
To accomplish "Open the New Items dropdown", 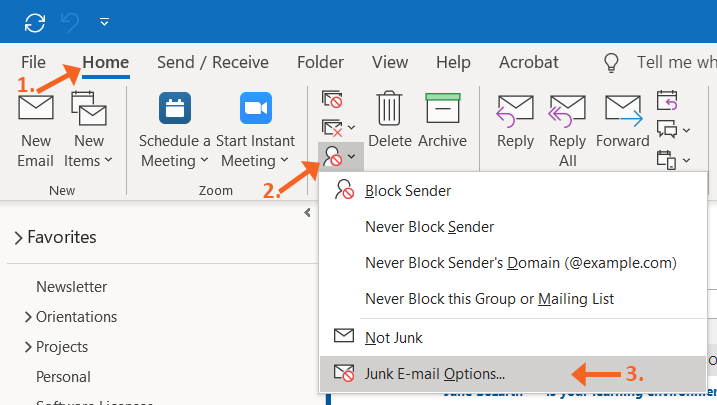I will click(x=89, y=150).
